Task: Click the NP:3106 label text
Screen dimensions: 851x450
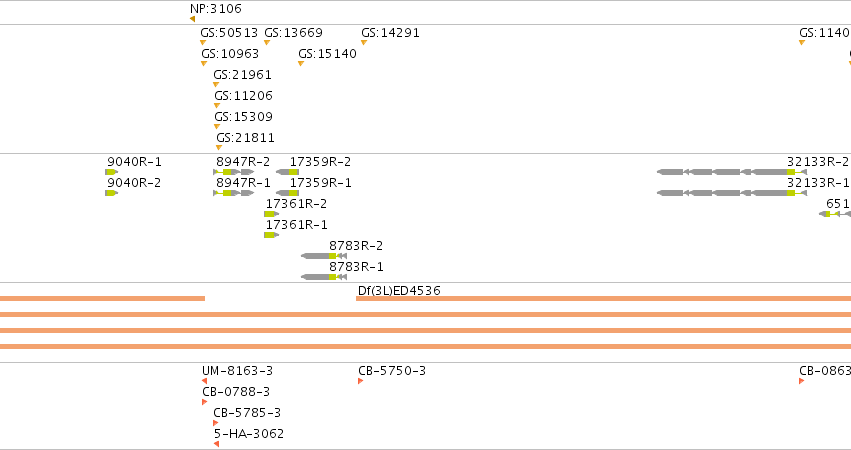Action: pyautogui.click(x=216, y=9)
